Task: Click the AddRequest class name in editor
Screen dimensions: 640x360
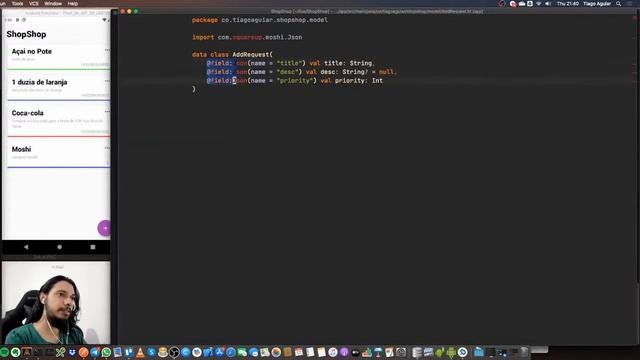Action: [251, 54]
